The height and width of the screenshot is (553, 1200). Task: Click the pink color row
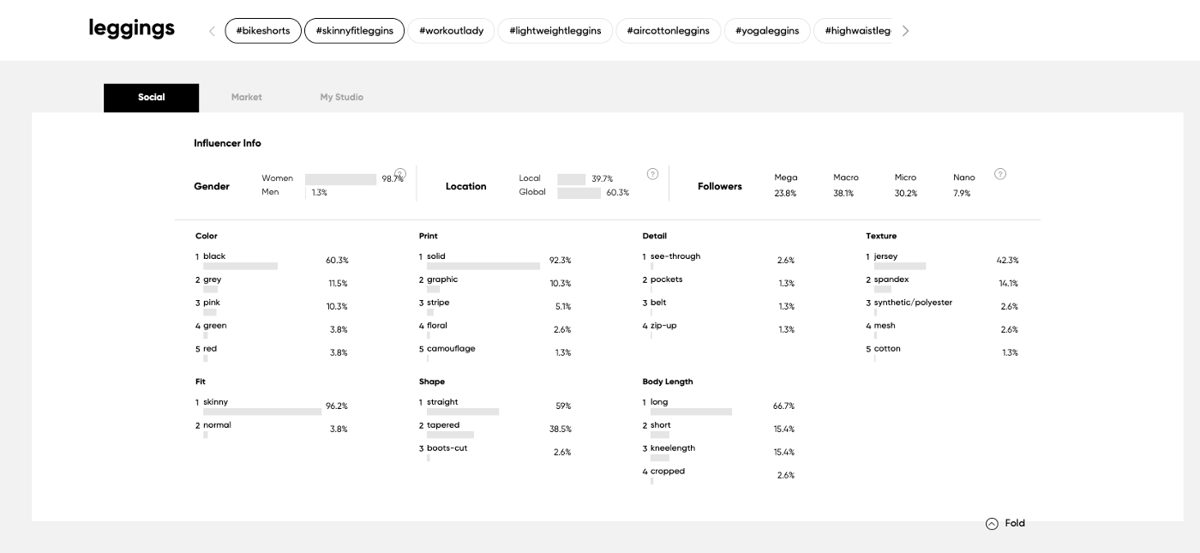[x=272, y=306]
